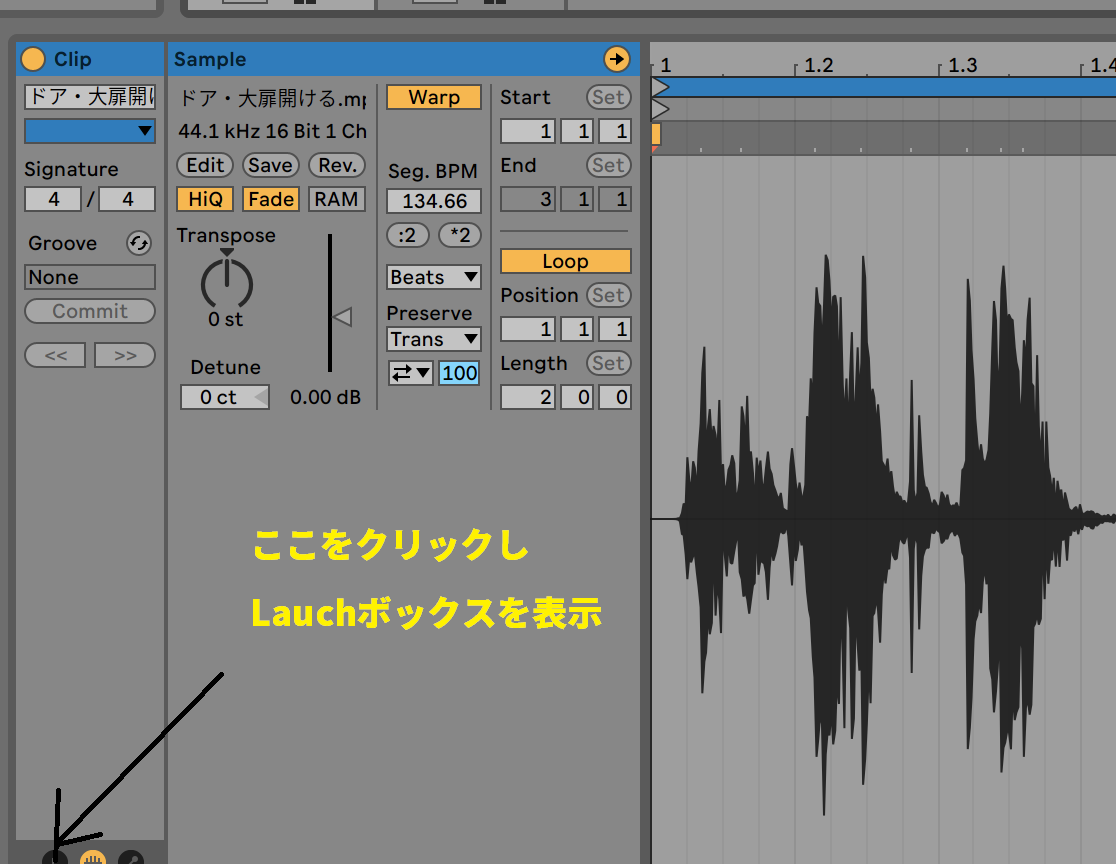
Task: Click the End beat field
Action: tap(577, 199)
